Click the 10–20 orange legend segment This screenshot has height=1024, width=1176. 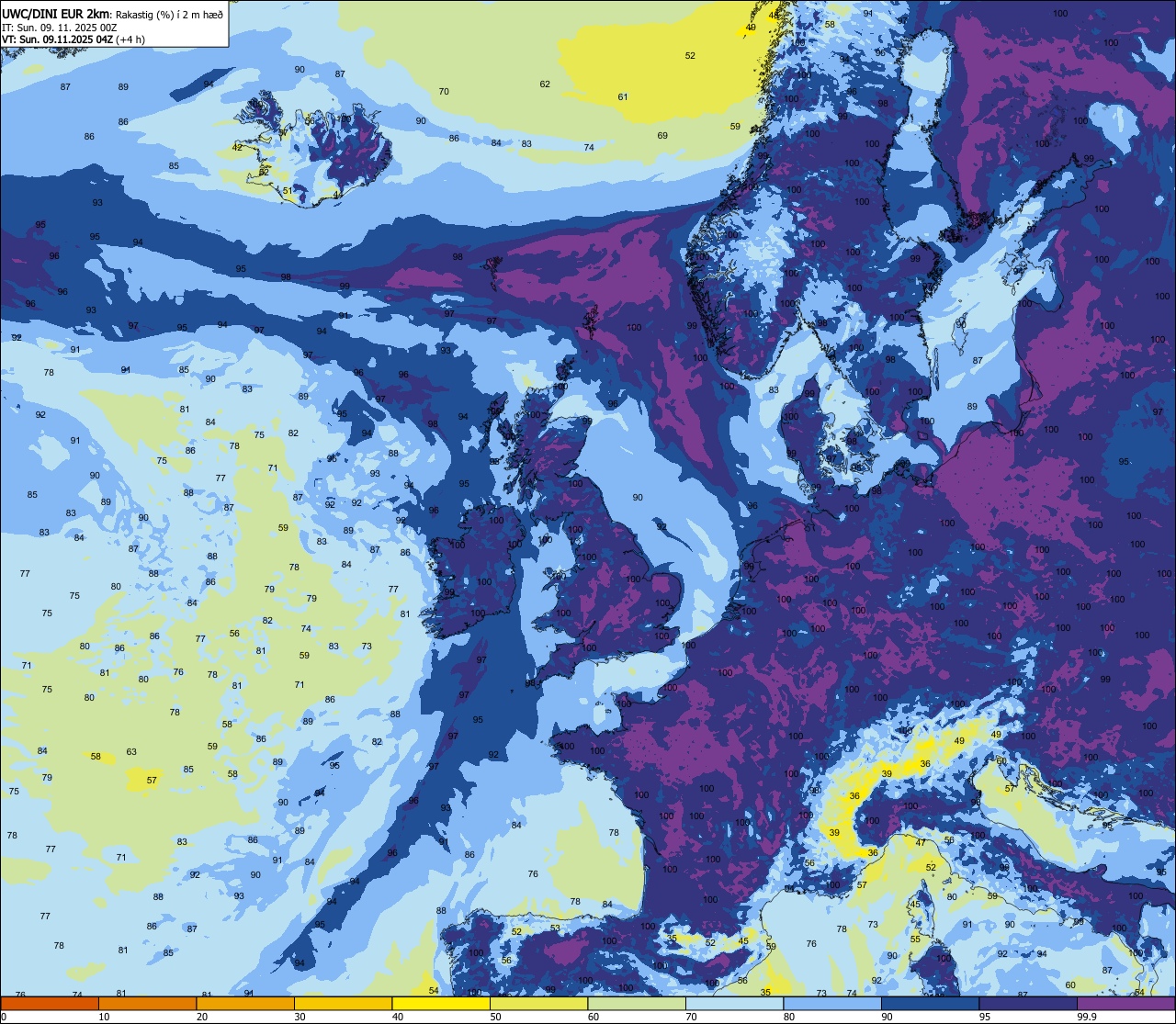[147, 1004]
